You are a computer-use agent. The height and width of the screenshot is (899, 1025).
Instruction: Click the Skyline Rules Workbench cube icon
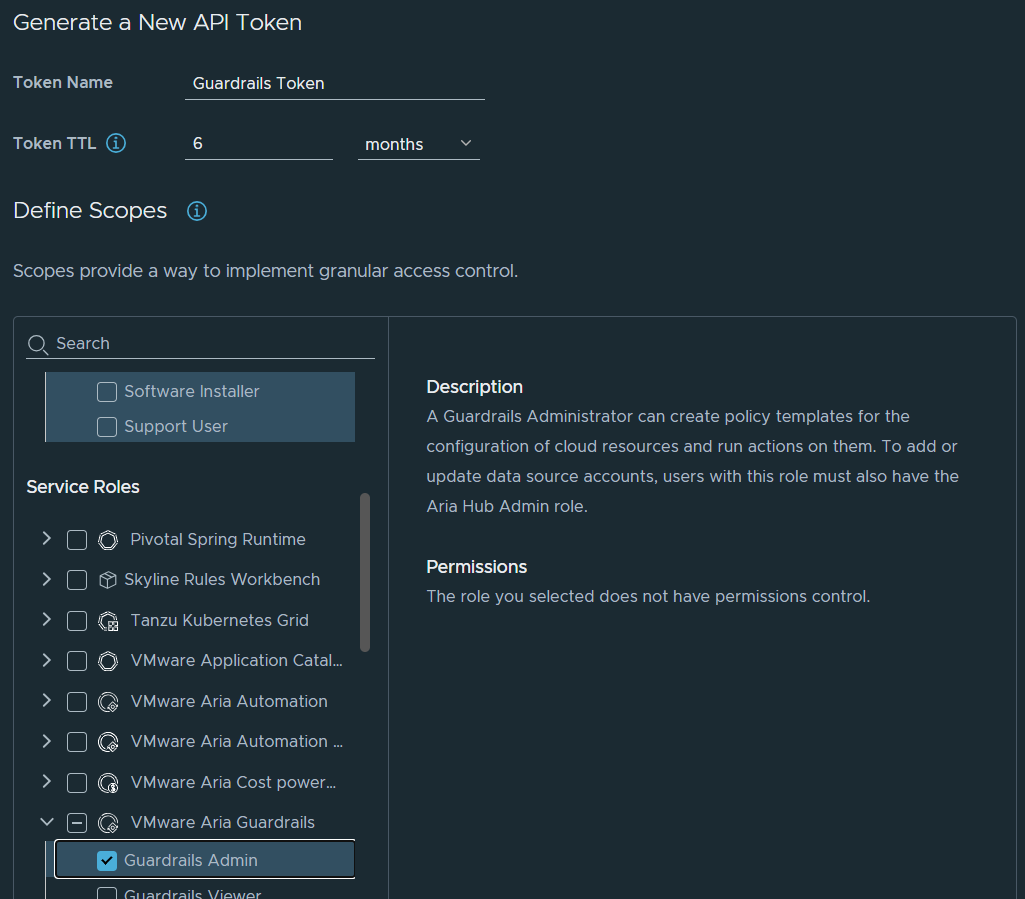point(108,580)
